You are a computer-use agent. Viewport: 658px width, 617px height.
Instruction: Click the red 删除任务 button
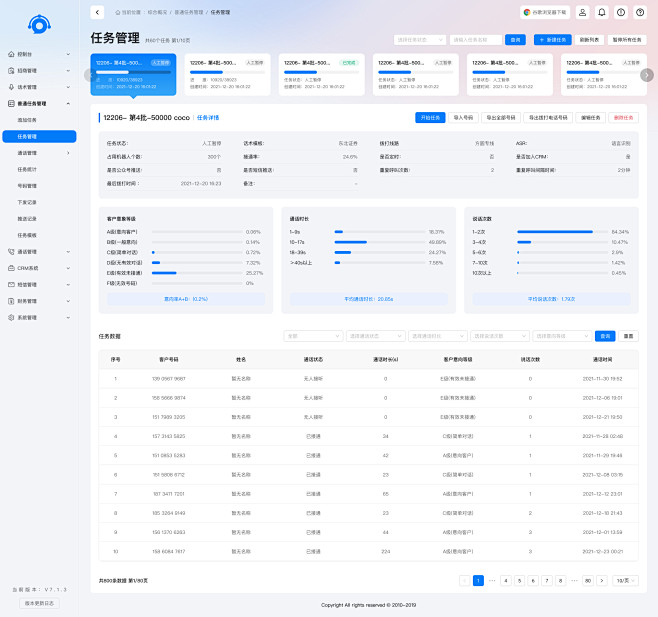click(x=623, y=117)
